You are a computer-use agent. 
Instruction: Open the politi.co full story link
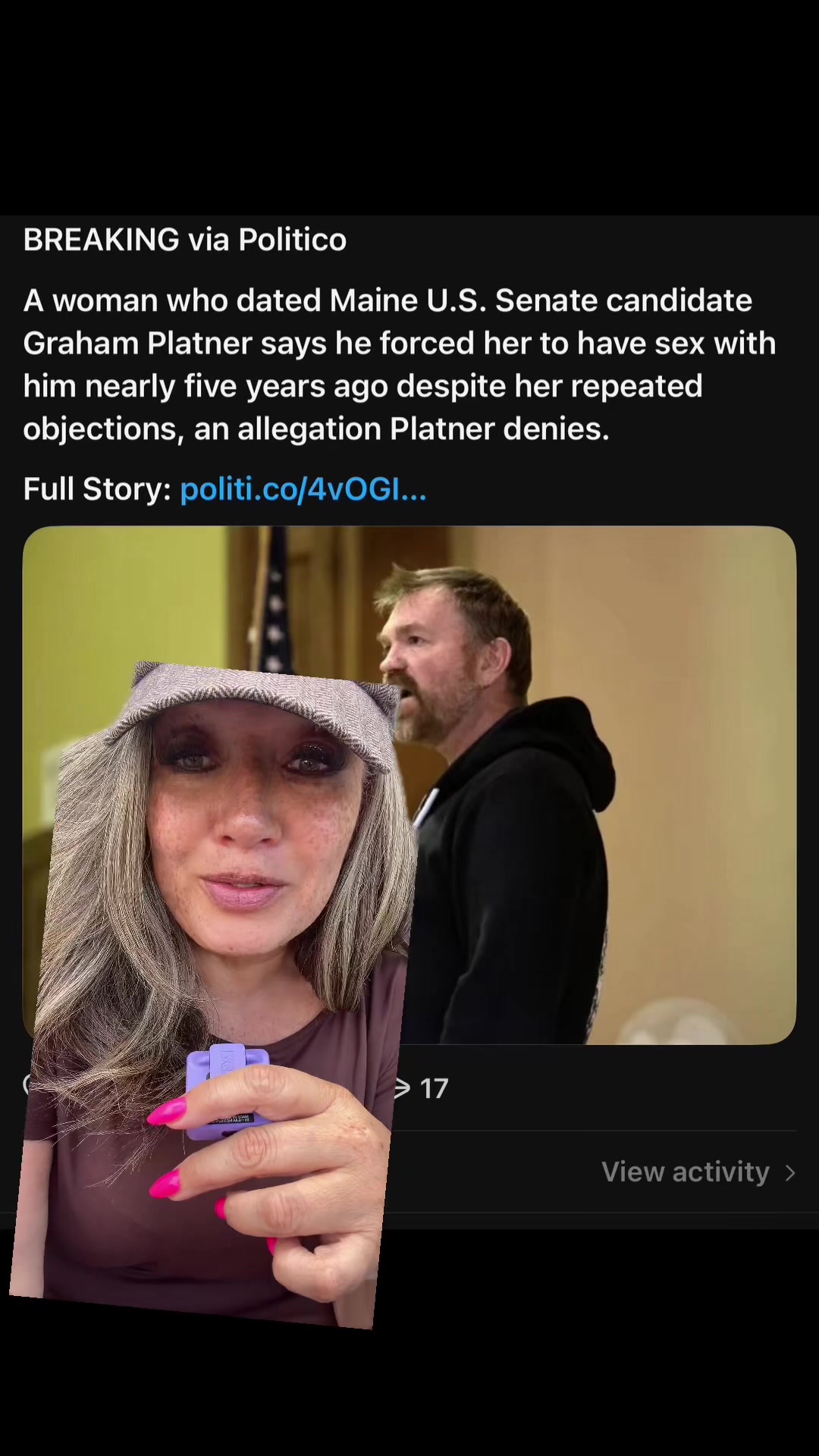click(303, 489)
